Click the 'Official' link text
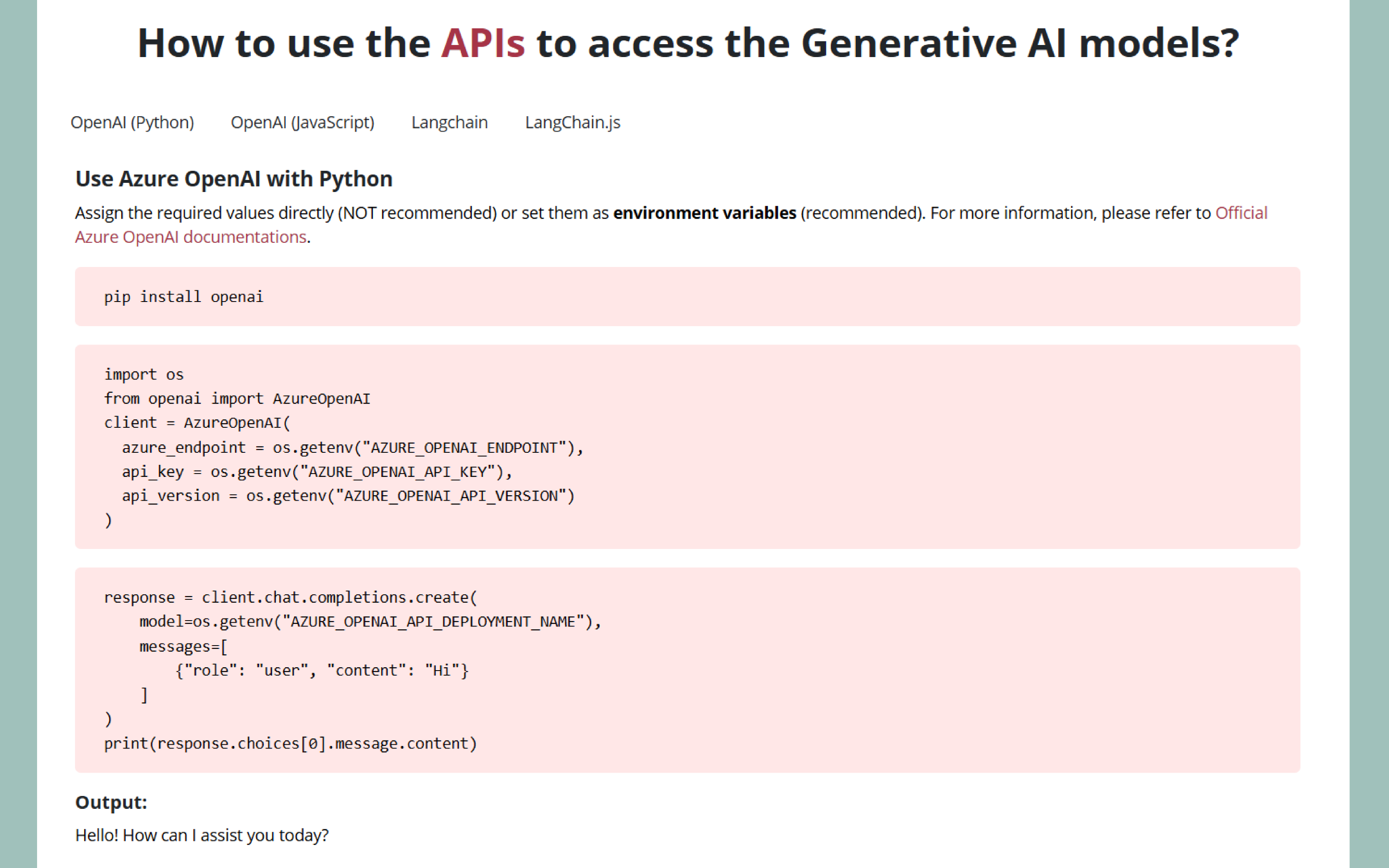 tap(1241, 213)
